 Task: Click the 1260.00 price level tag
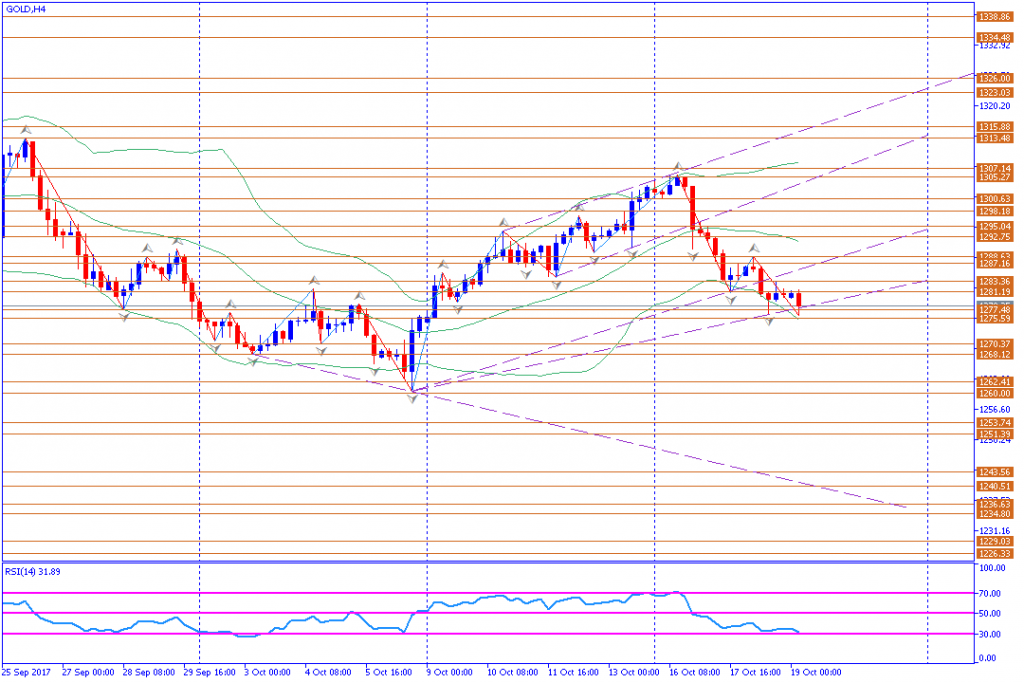tap(995, 393)
